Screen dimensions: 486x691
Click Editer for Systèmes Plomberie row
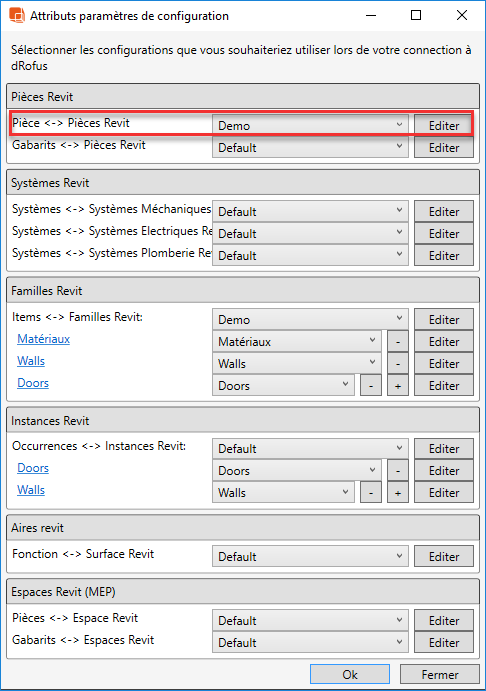444,256
